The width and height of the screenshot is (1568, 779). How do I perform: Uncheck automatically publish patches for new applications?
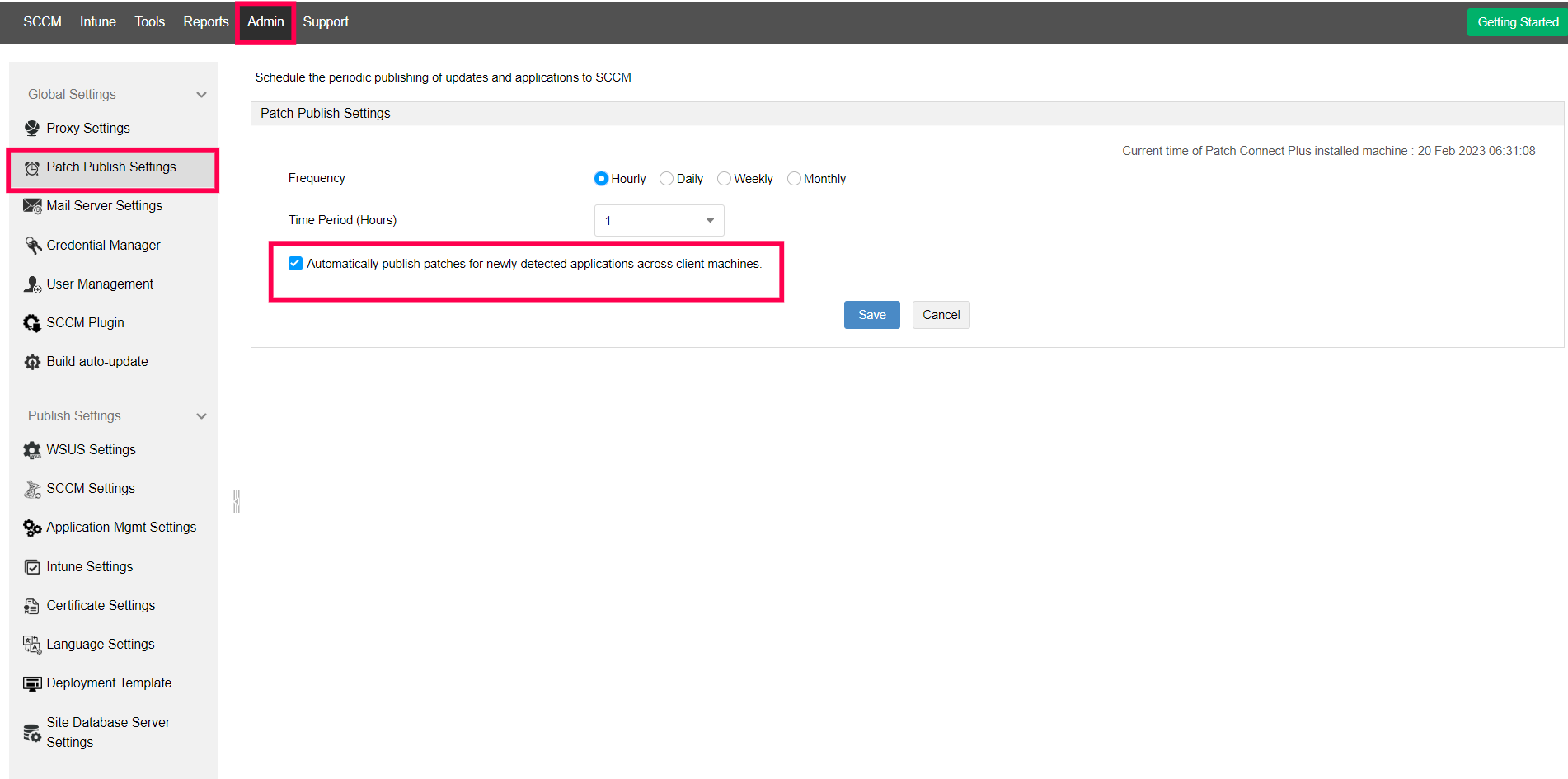(x=295, y=263)
